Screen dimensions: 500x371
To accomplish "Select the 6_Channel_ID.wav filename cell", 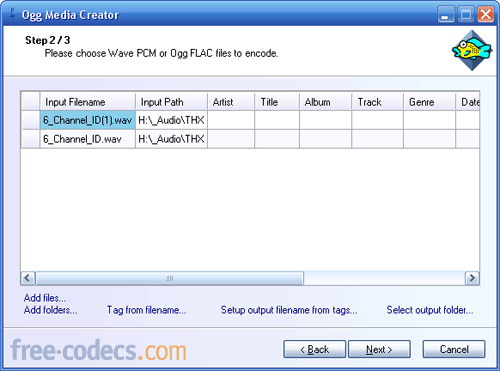I will click(x=88, y=139).
